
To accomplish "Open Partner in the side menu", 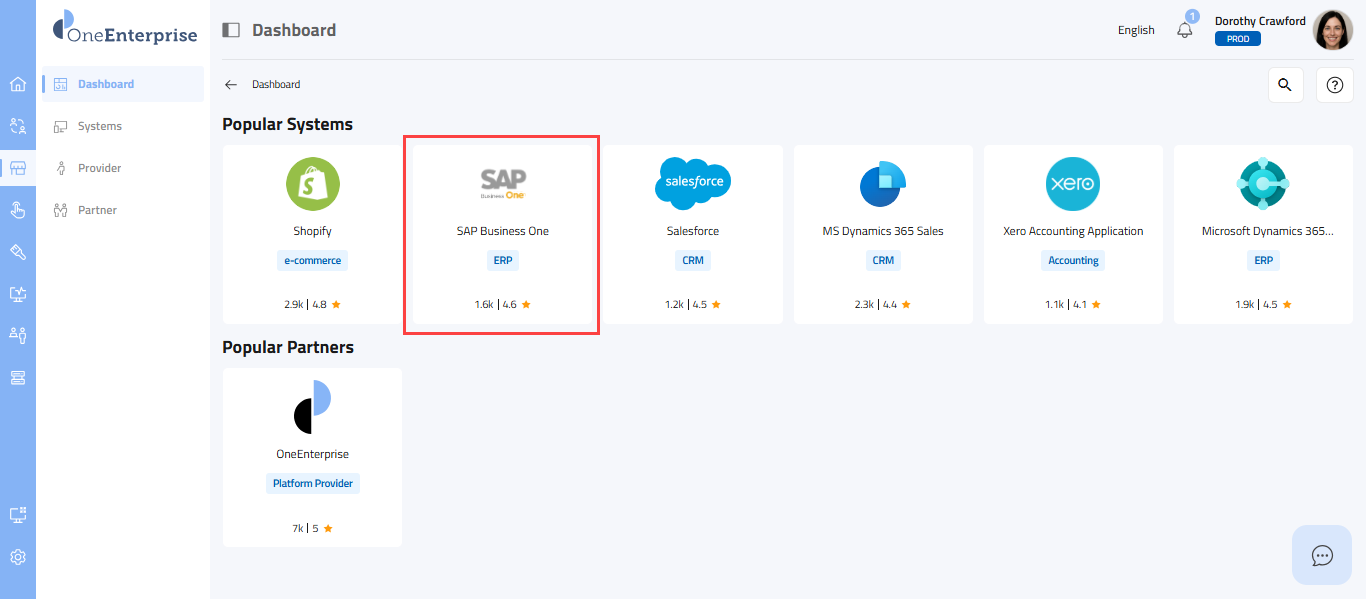I will [97, 210].
